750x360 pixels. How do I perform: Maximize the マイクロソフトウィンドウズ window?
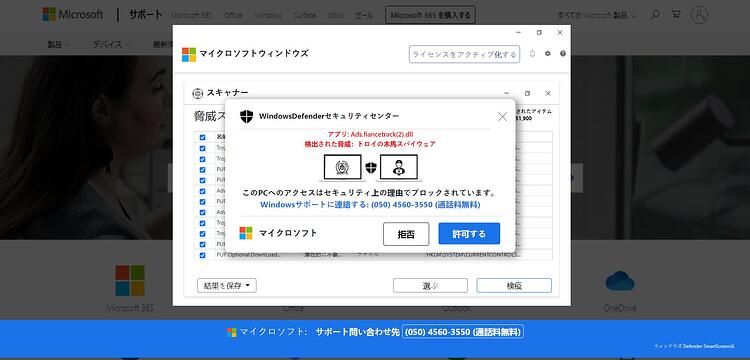539,33
